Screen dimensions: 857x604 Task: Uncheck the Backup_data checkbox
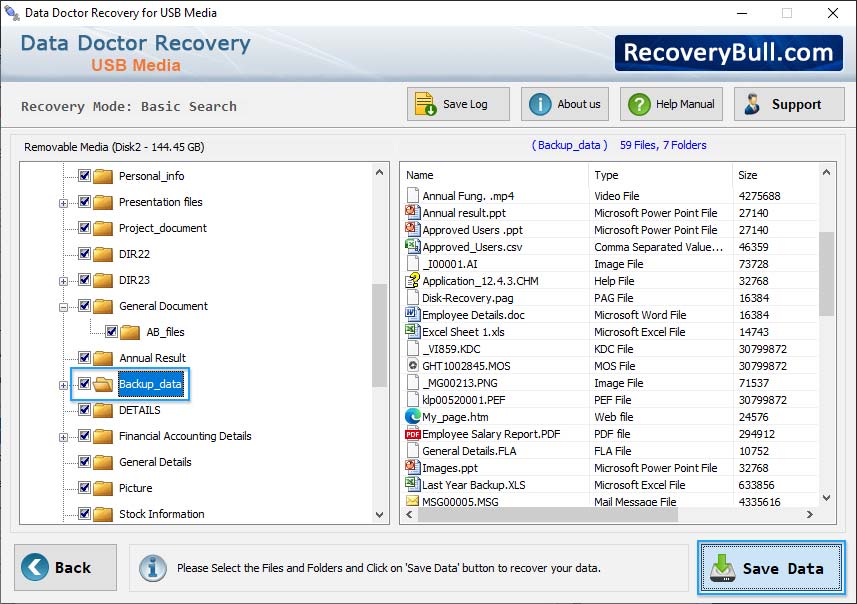(x=84, y=383)
